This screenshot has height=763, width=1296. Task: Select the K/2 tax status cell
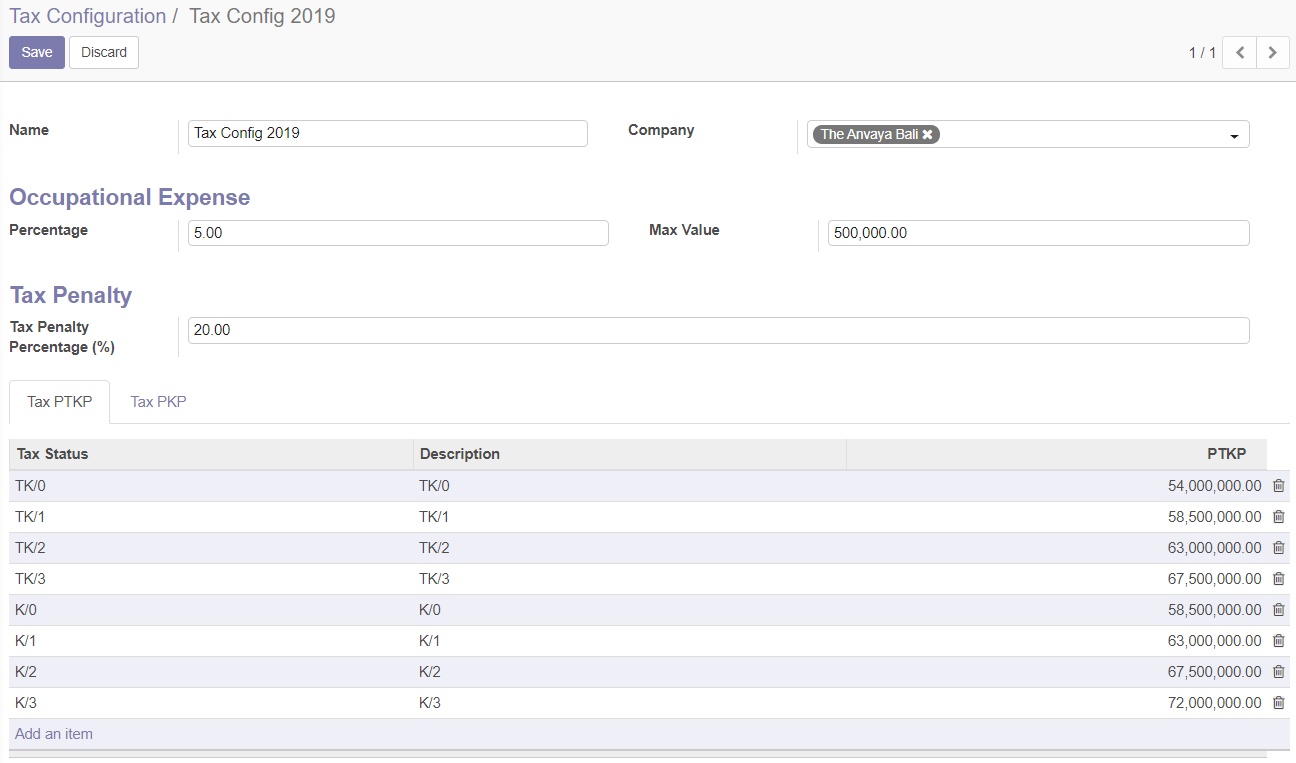[x=211, y=672]
